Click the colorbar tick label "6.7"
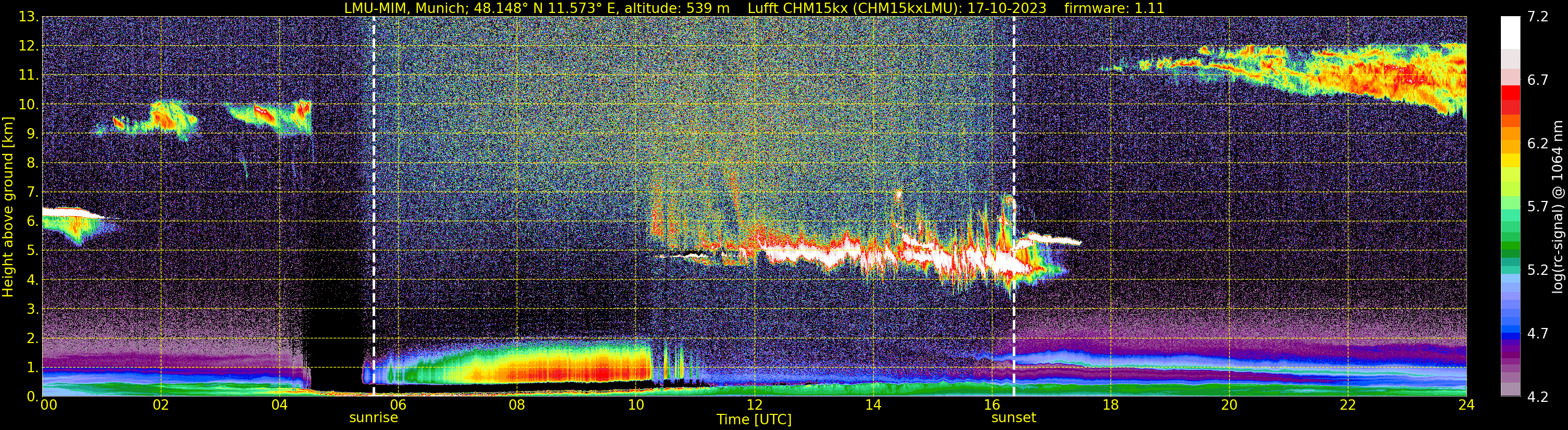Viewport: 1568px width, 430px height. coord(1538,80)
